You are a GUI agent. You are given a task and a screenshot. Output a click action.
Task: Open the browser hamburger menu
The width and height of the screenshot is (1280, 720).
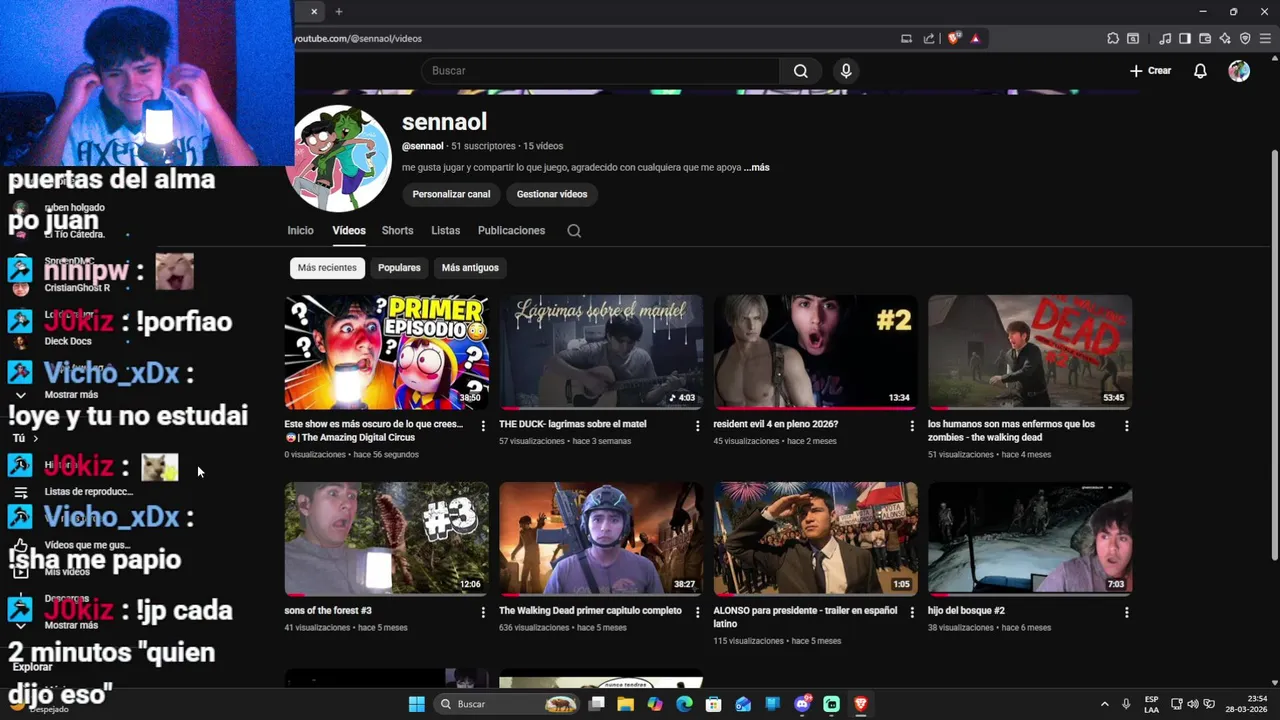click(x=1266, y=39)
